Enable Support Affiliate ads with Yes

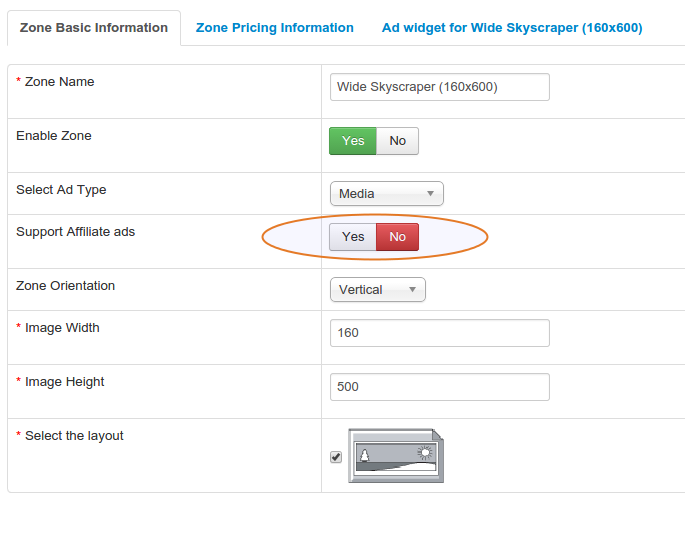pos(353,237)
